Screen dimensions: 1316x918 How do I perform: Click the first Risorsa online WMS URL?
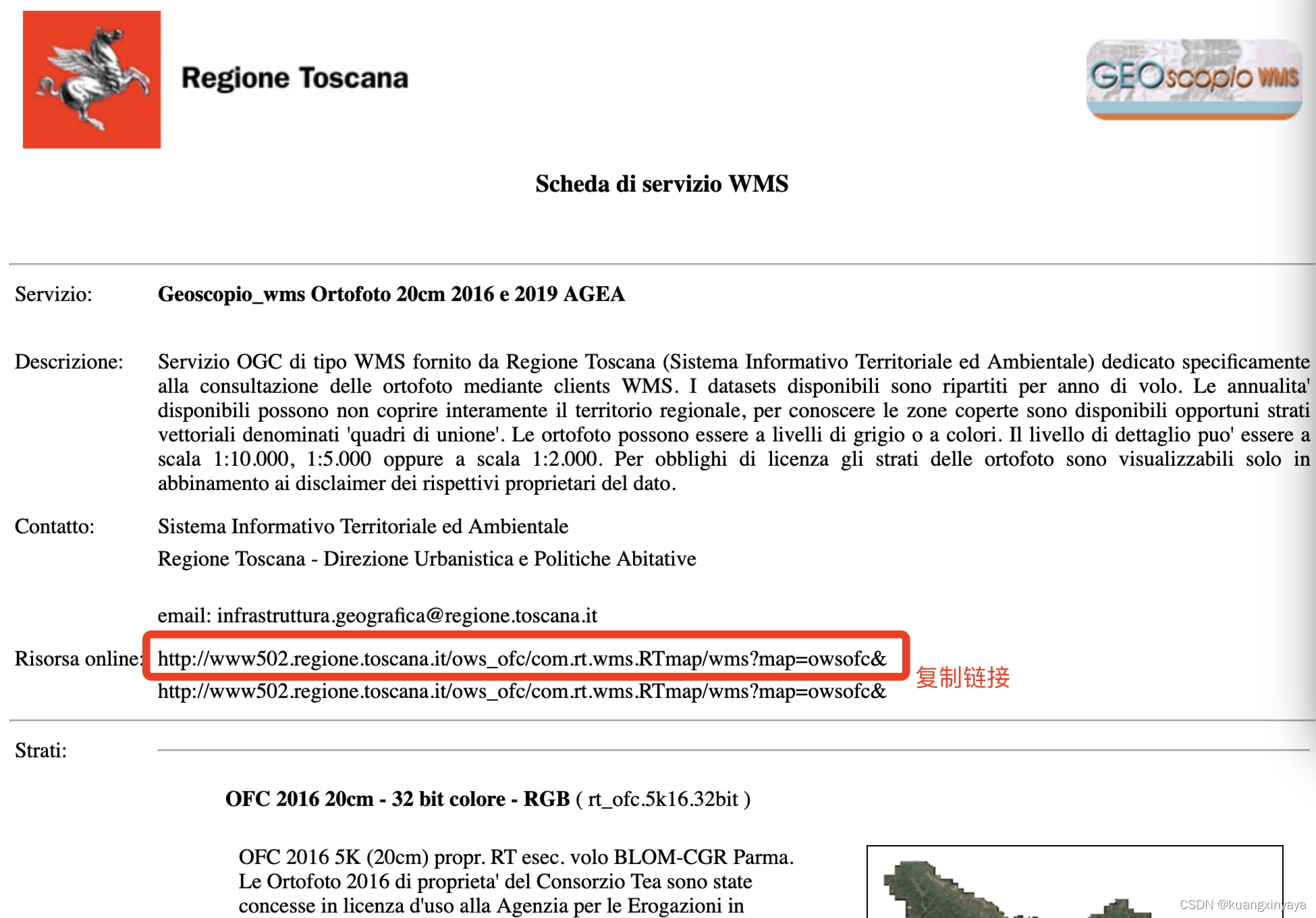pos(521,659)
